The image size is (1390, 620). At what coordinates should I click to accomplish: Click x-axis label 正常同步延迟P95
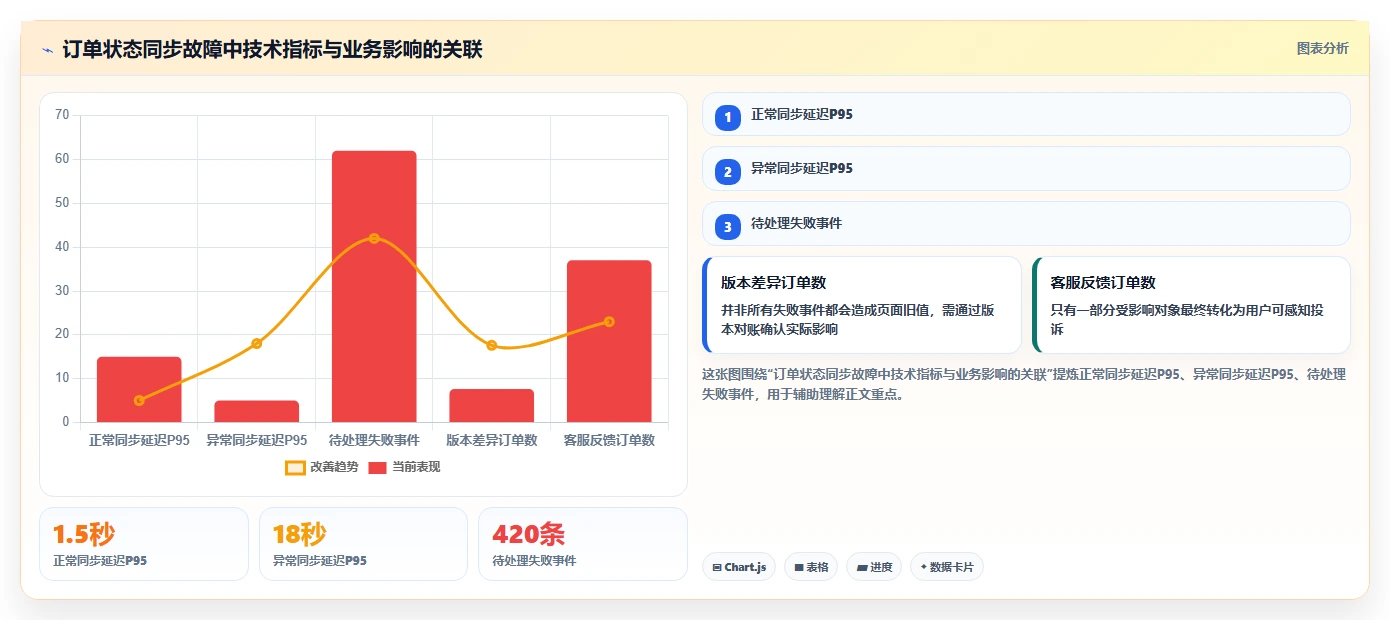pyautogui.click(x=139, y=440)
